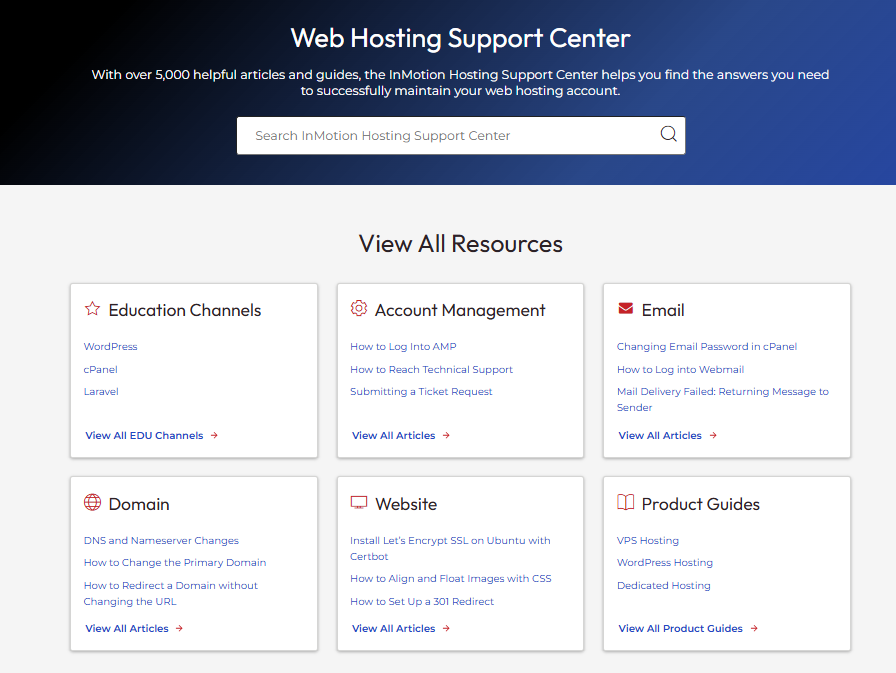The height and width of the screenshot is (673, 896).
Task: Open How to Align and Float Images with CSS
Action: (451, 578)
